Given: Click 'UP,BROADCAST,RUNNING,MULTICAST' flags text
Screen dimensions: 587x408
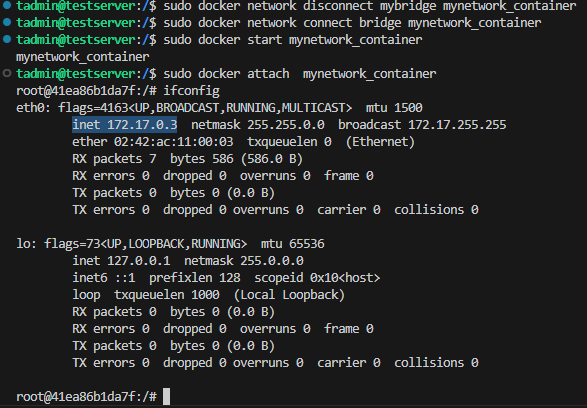Looking at the screenshot, I should 240,108.
